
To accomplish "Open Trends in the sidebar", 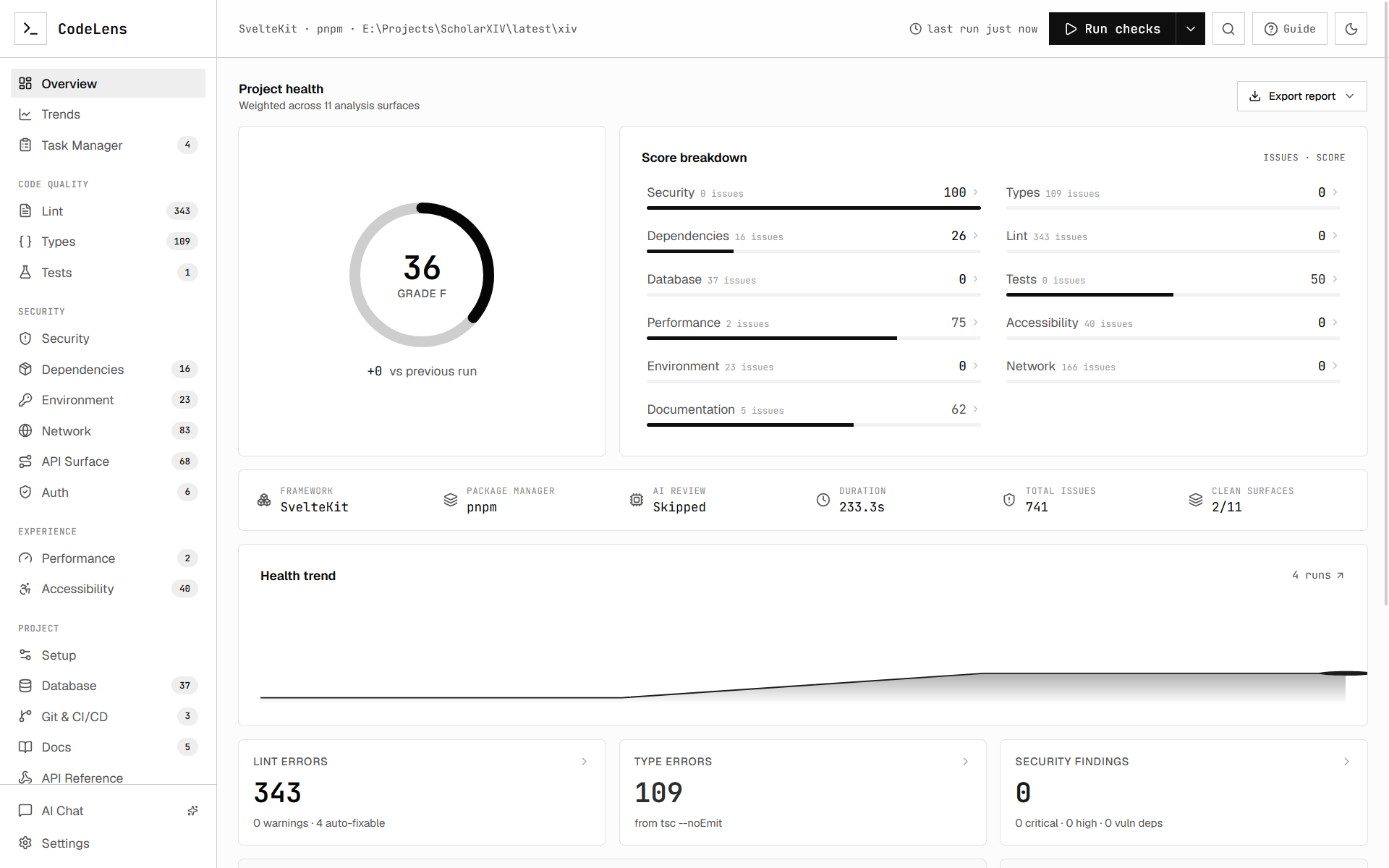I will click(x=108, y=114).
